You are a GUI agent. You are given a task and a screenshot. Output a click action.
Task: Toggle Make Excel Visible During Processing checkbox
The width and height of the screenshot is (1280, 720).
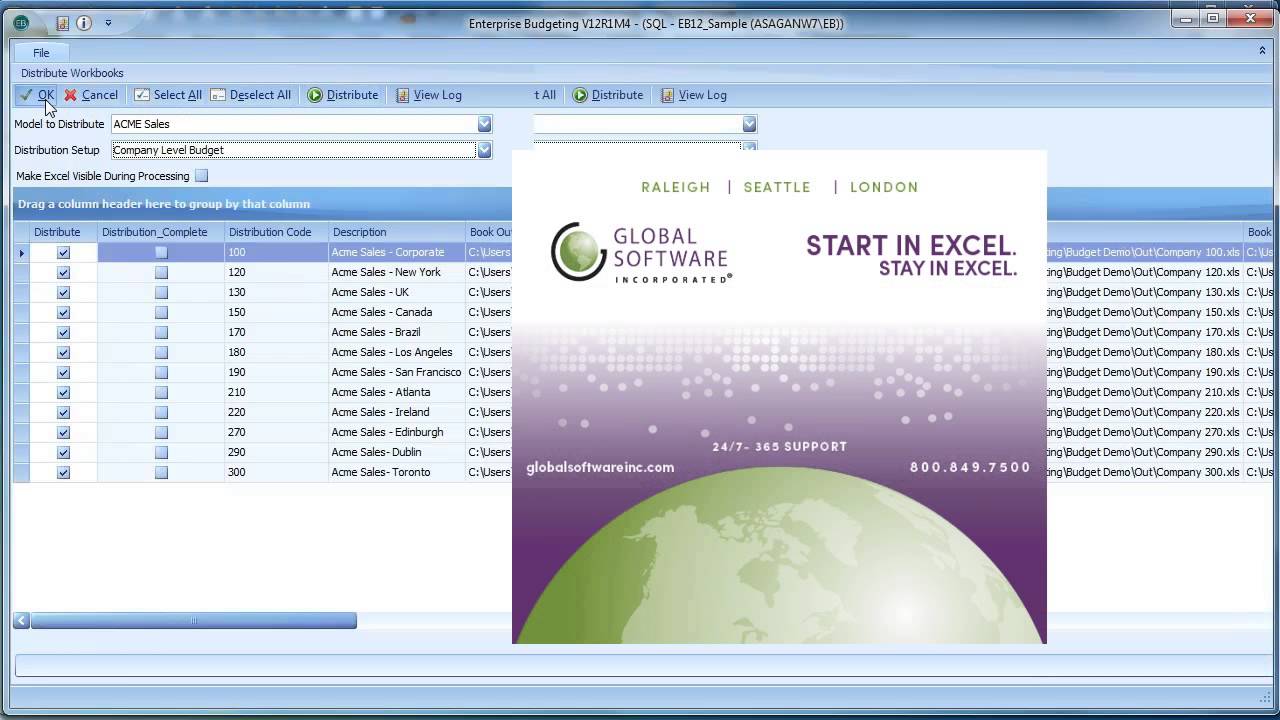point(202,176)
